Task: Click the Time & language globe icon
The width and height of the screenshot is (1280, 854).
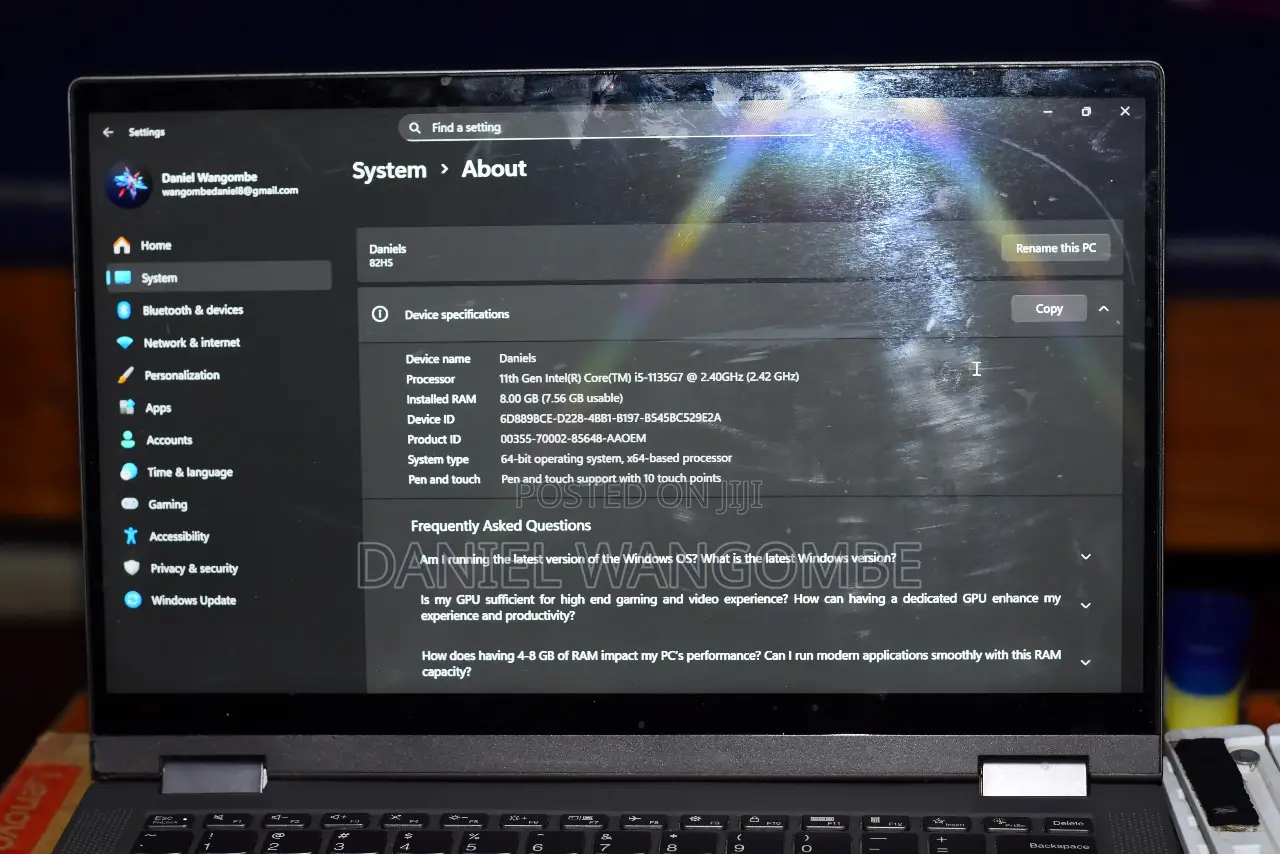Action: pos(129,472)
